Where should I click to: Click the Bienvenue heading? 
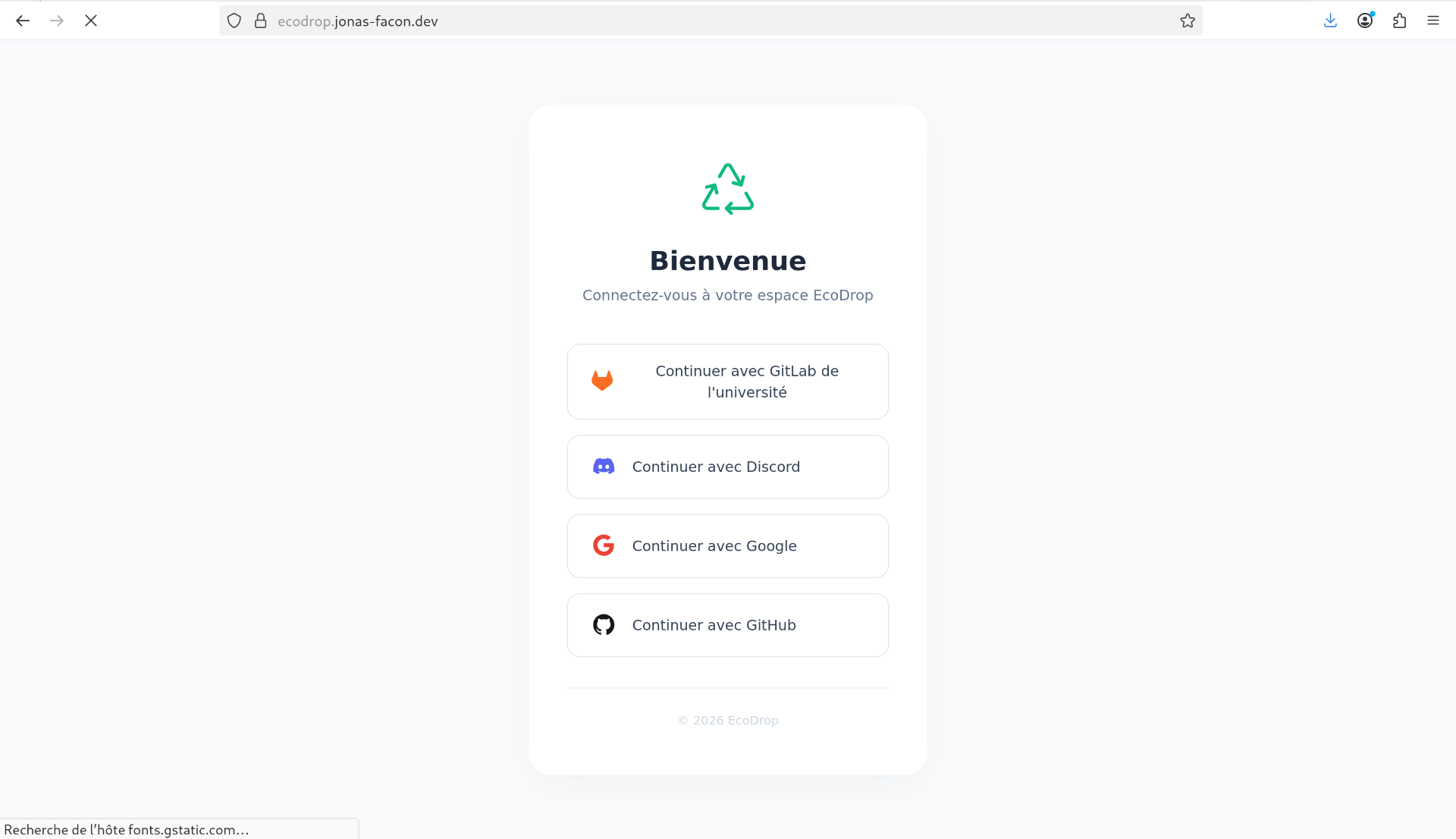[728, 261]
